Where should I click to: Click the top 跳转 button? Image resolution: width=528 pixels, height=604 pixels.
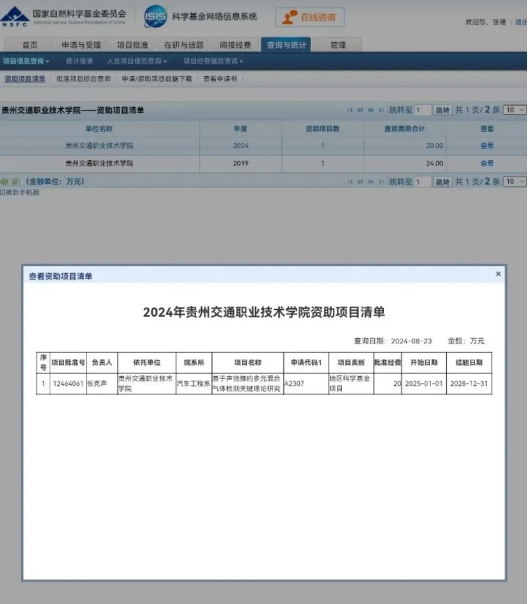click(x=443, y=110)
